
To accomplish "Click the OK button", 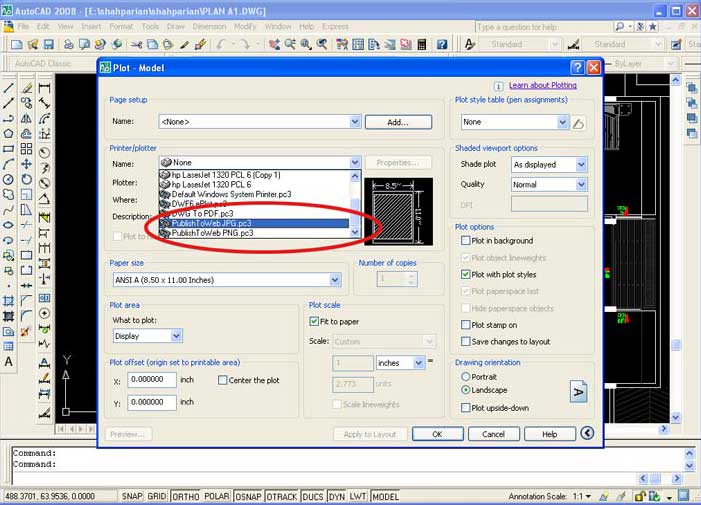I will 437,434.
